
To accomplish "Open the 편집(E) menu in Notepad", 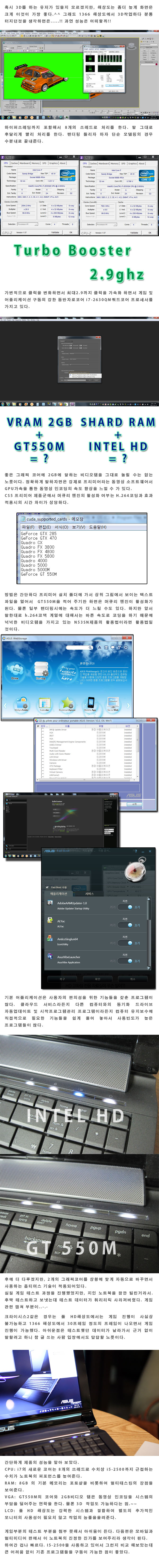I will click(45, 527).
